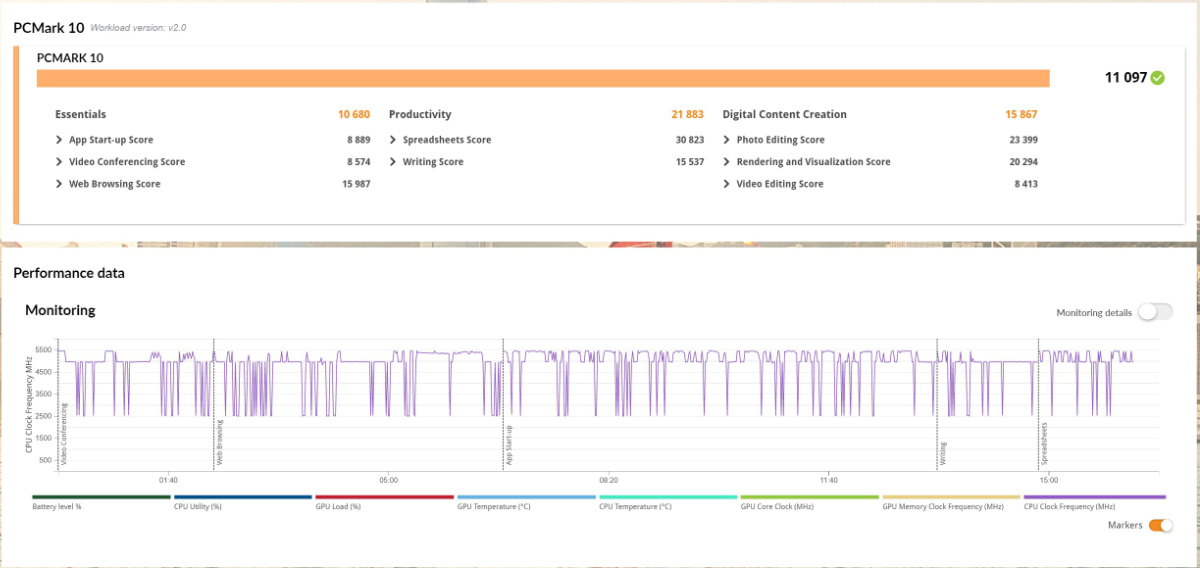Image resolution: width=1200 pixels, height=568 pixels.
Task: Toggle the Monitoring details switch
Action: coord(1154,312)
